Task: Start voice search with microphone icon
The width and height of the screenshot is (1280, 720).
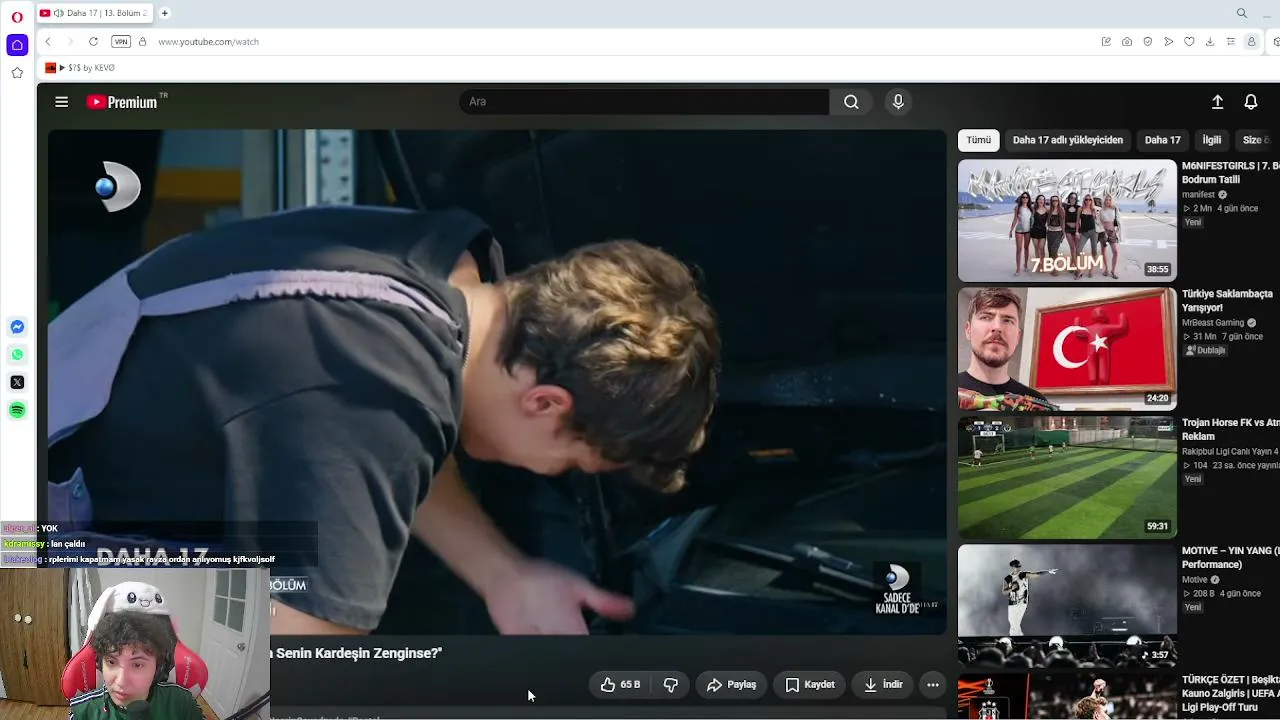Action: point(898,102)
